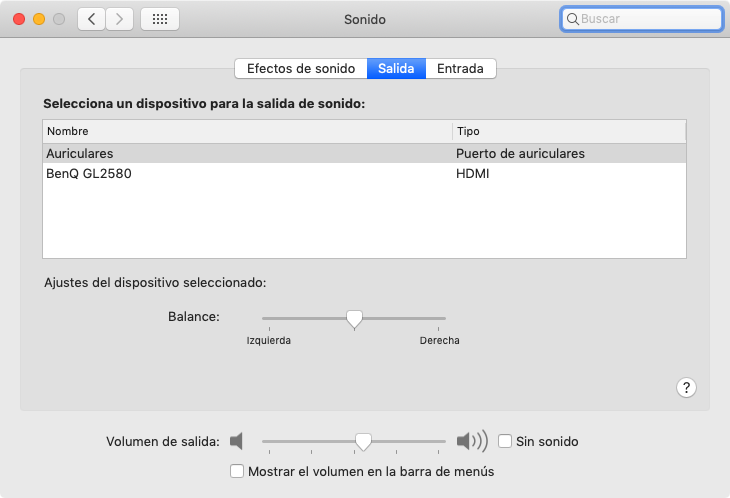Image resolution: width=730 pixels, height=498 pixels.
Task: Click the low volume speaker icon
Action: tap(237, 441)
